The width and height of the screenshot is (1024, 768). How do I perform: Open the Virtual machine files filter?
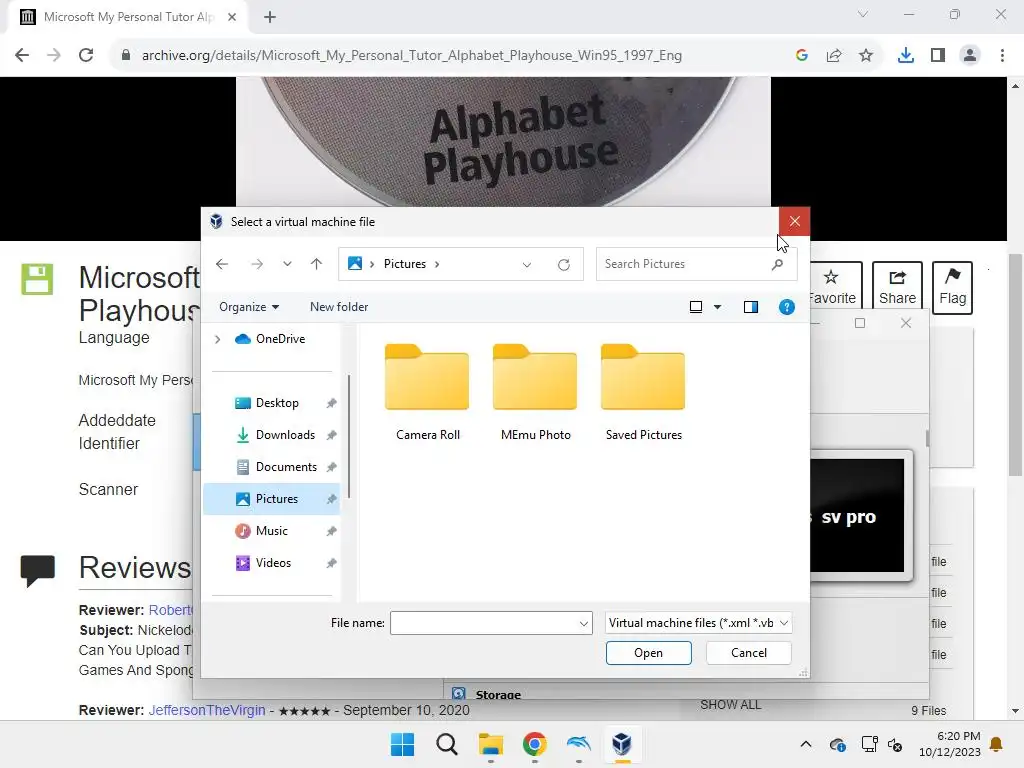699,623
